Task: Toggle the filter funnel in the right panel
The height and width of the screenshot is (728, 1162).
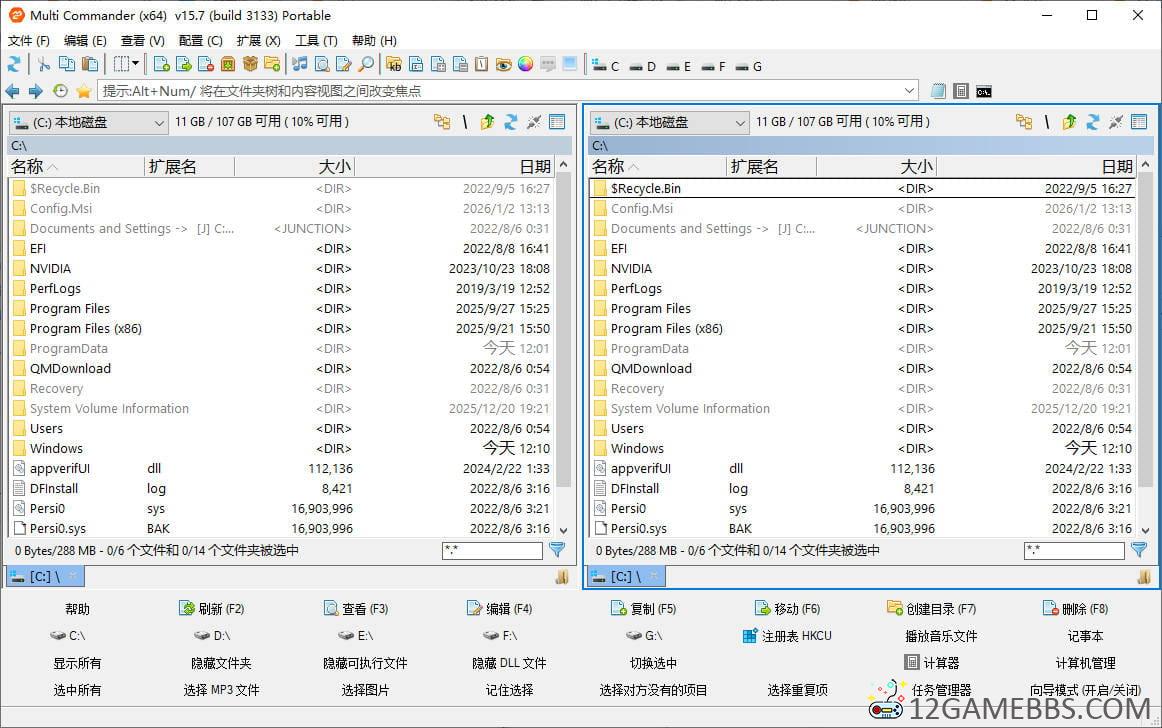Action: (x=1141, y=550)
